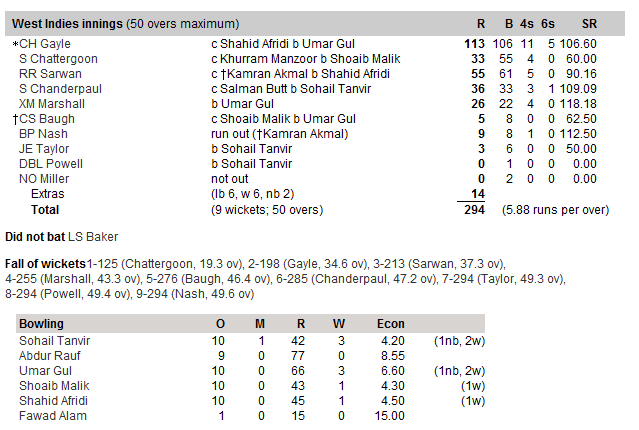This screenshot has width=639, height=430.
Task: Click wicketkeeper CS Baugh's name
Action: coord(47,119)
